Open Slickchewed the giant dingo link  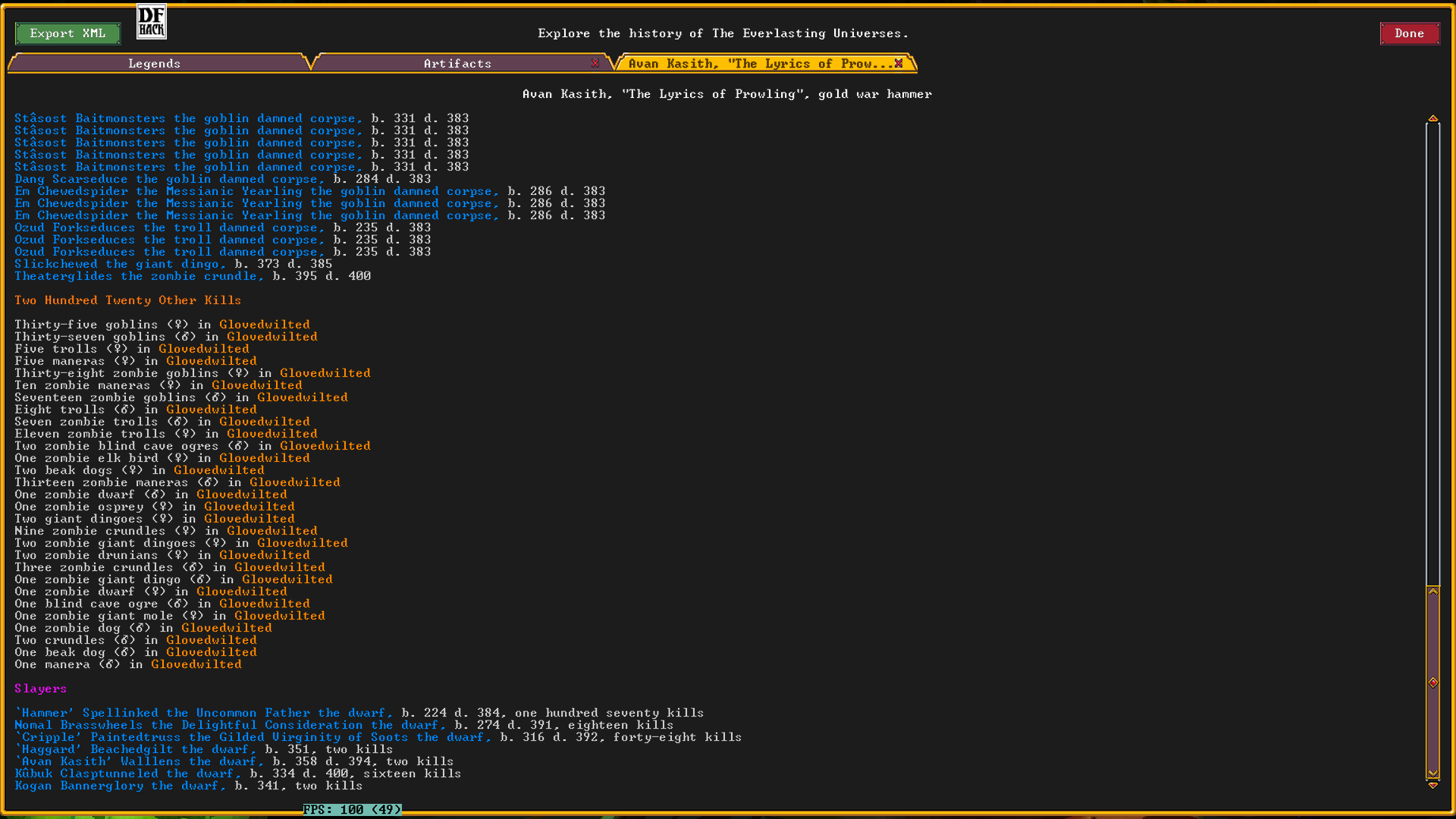click(x=120, y=265)
